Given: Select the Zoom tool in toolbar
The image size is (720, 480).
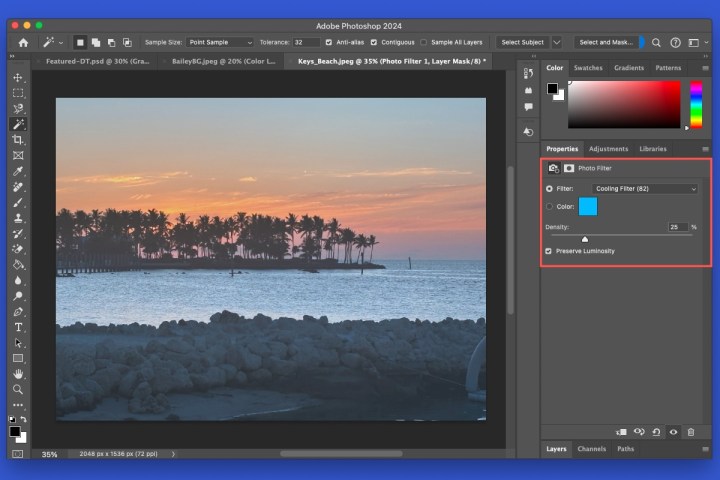Looking at the screenshot, I should coord(18,389).
